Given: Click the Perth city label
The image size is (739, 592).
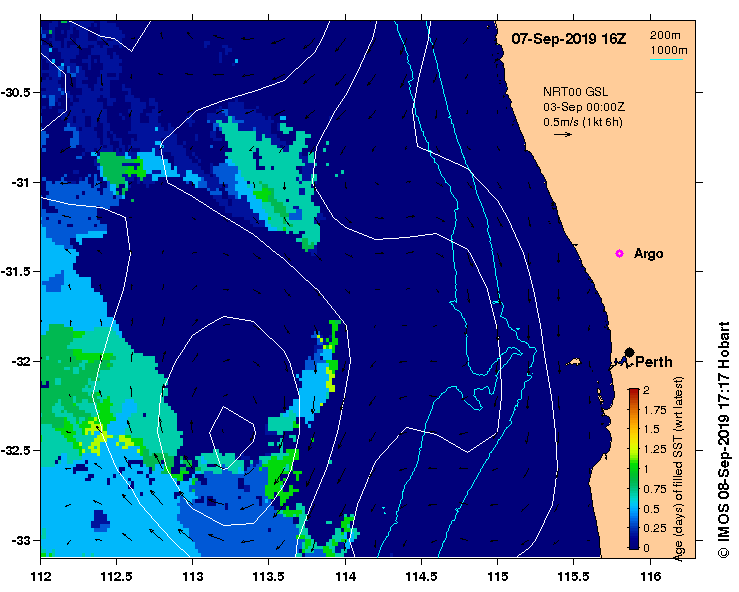Looking at the screenshot, I should click(x=654, y=362).
